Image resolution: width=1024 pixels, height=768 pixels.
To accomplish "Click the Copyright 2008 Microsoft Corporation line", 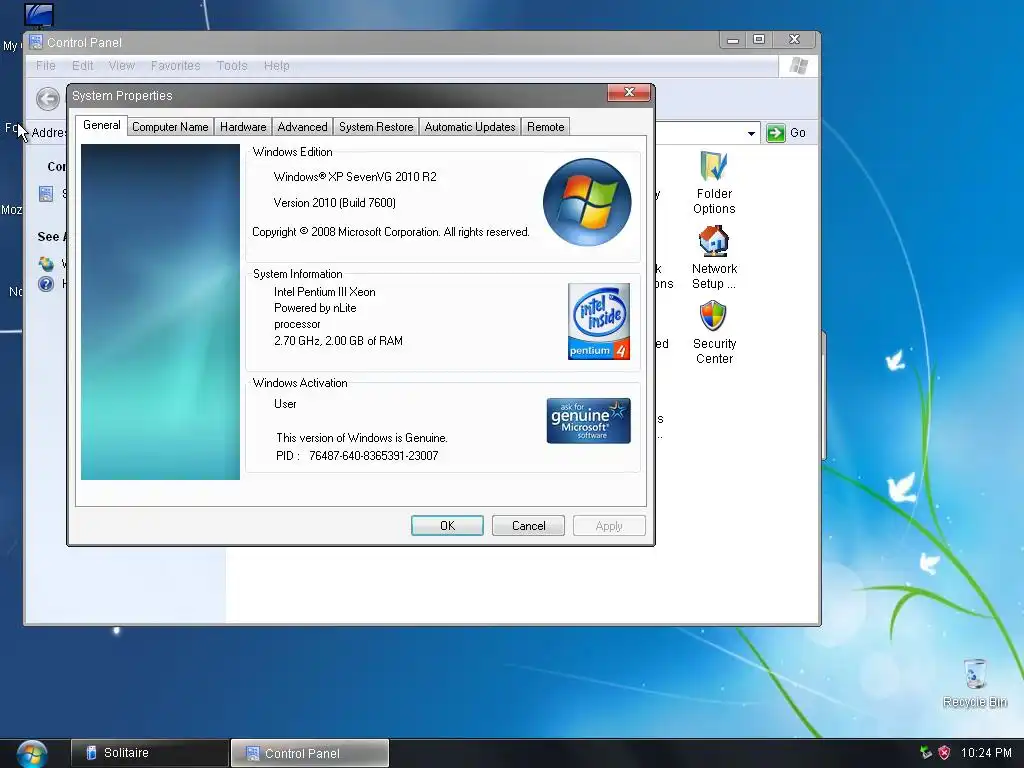I will 391,232.
